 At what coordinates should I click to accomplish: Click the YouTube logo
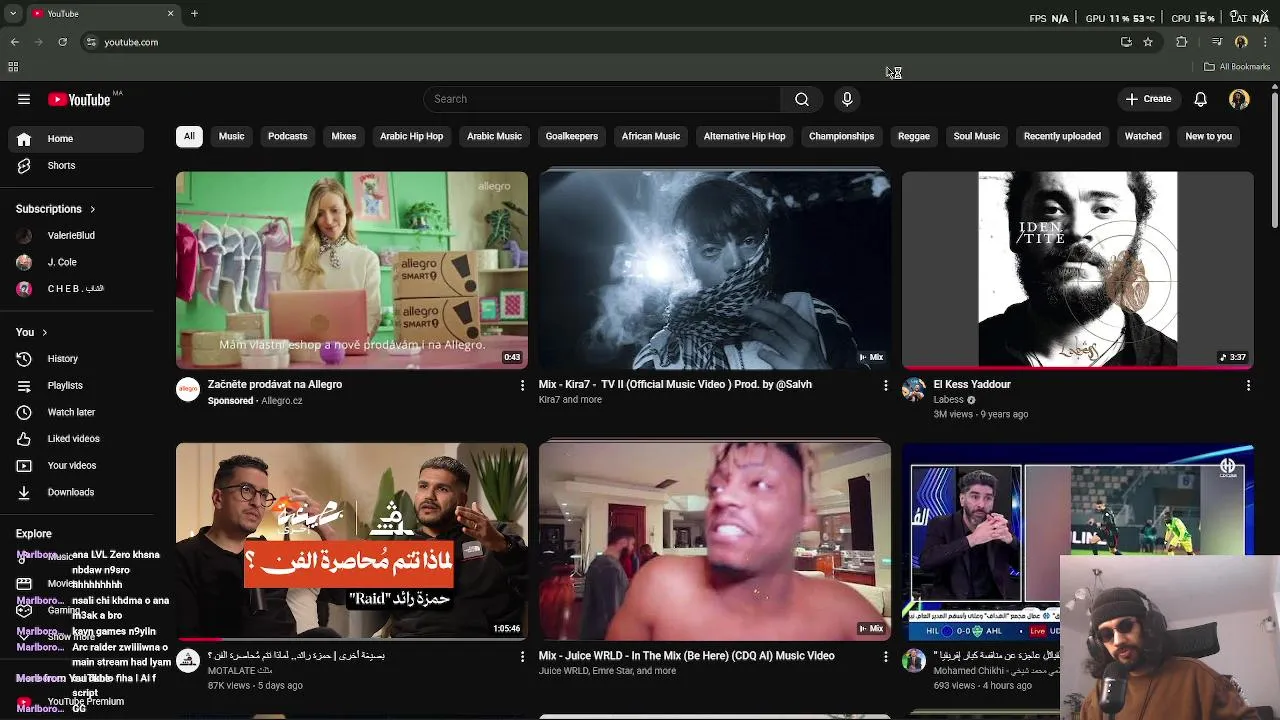79,99
